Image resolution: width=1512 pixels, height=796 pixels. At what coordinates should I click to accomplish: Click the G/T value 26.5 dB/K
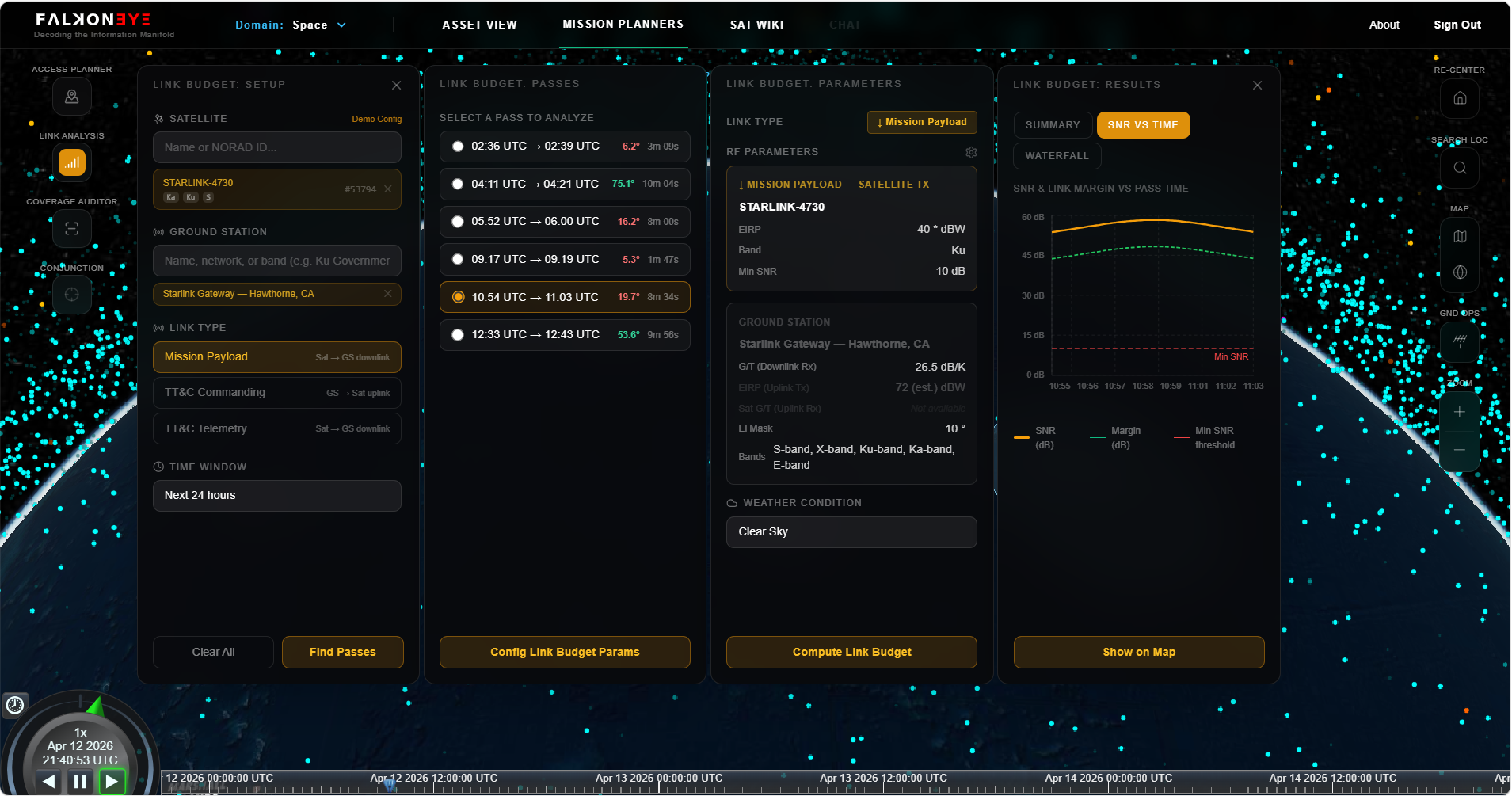click(940, 368)
